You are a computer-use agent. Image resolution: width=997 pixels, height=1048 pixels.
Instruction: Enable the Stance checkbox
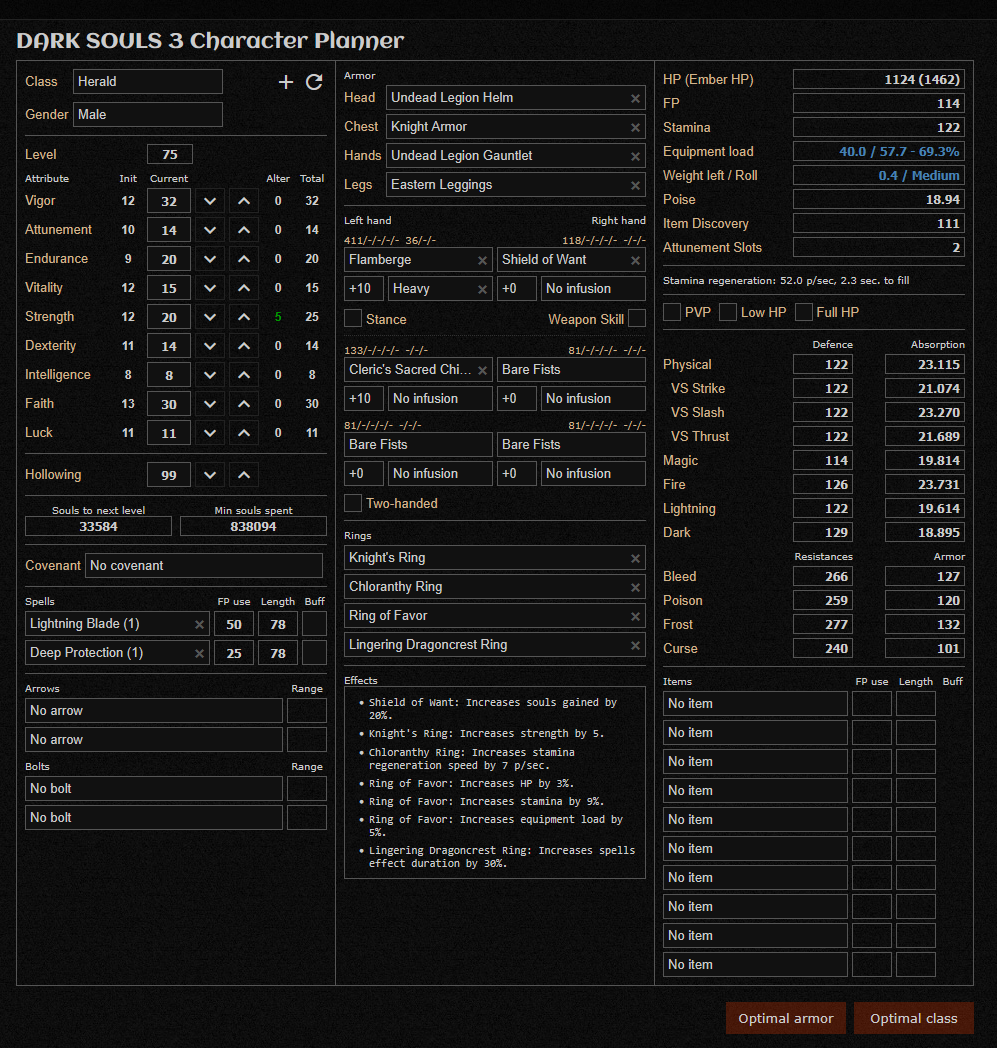click(x=353, y=318)
